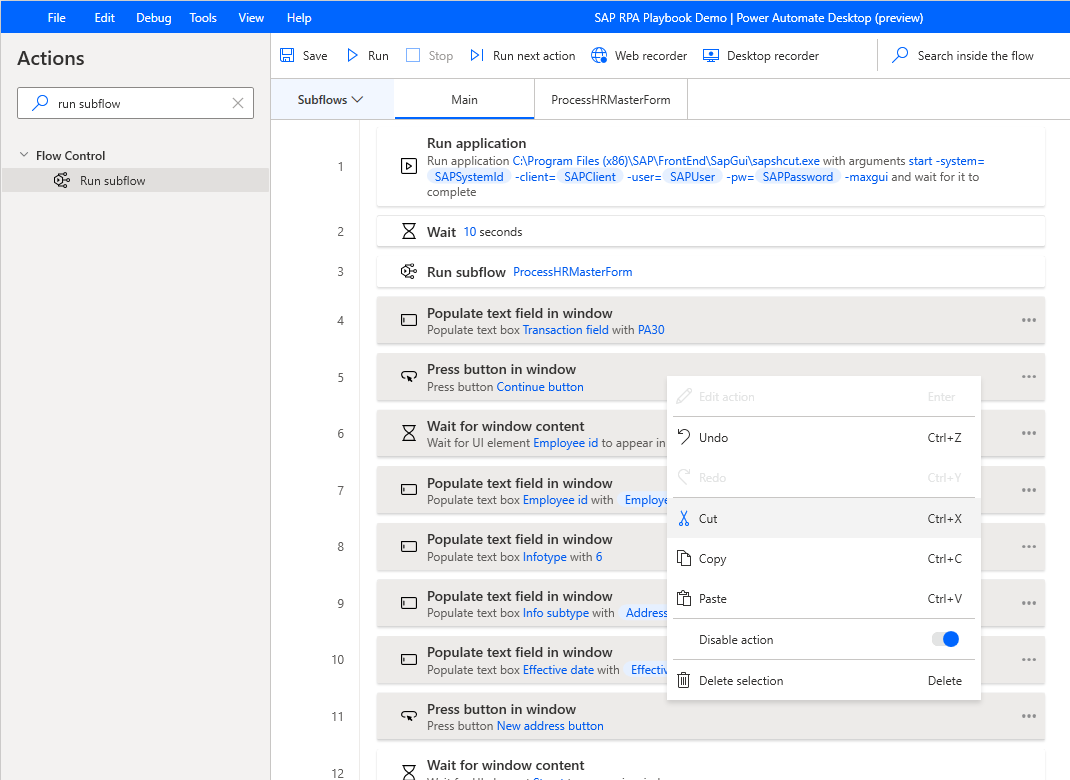Viewport: 1070px width, 780px height.
Task: Click text field icon on Infotype step
Action: click(409, 547)
